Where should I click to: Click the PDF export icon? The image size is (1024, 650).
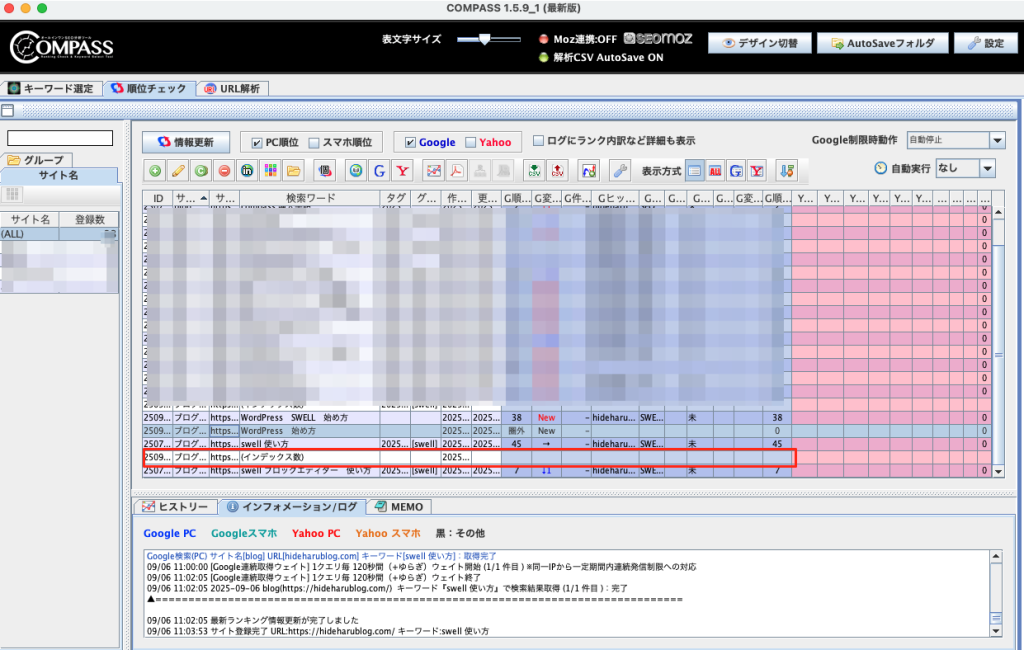456,170
